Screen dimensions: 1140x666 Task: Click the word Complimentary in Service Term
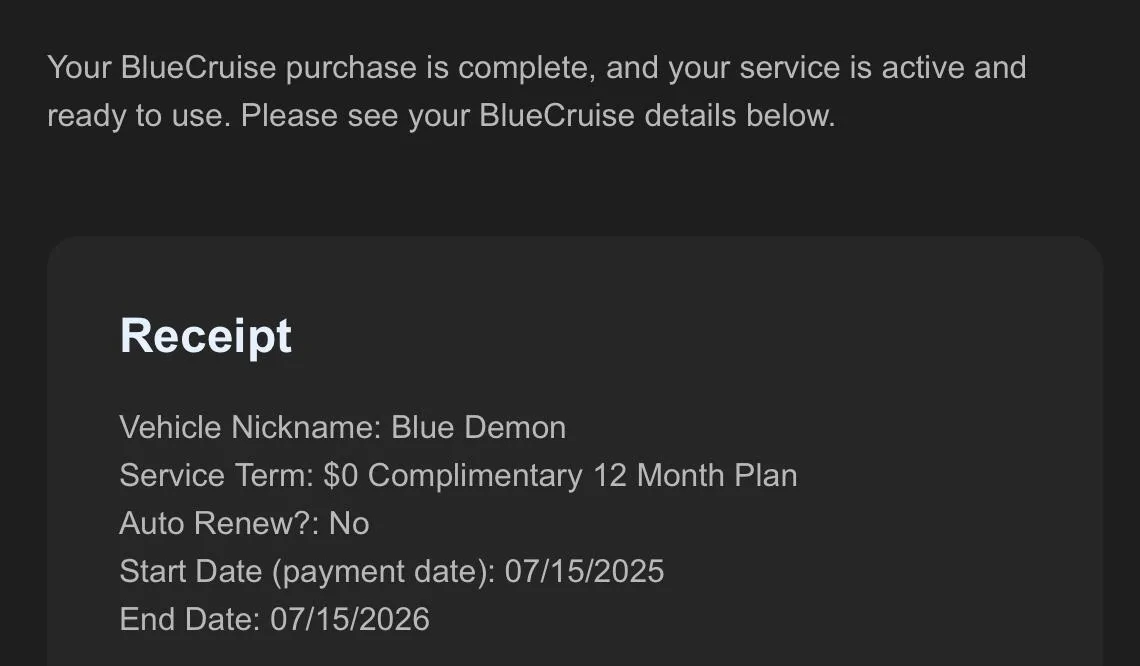pos(475,476)
